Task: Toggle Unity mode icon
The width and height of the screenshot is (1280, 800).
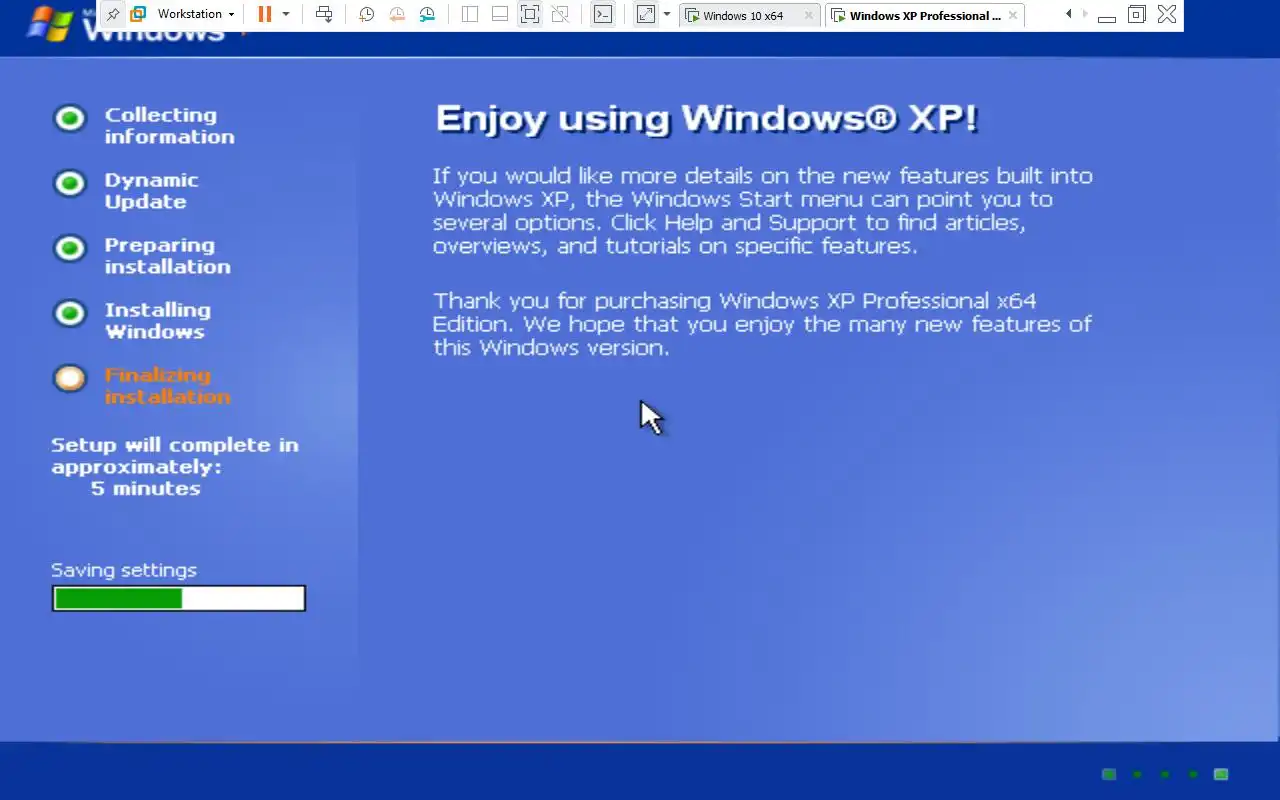Action: [560, 14]
